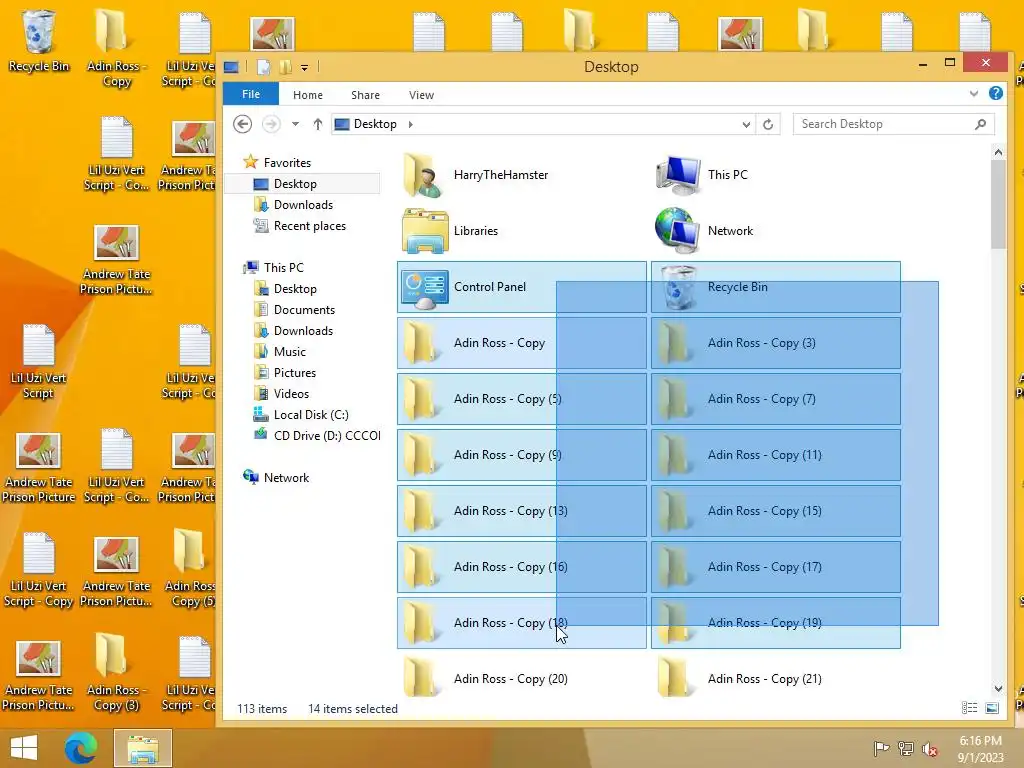Screen dimensions: 1024x768
Task: Go up one folder level
Action: click(x=317, y=124)
